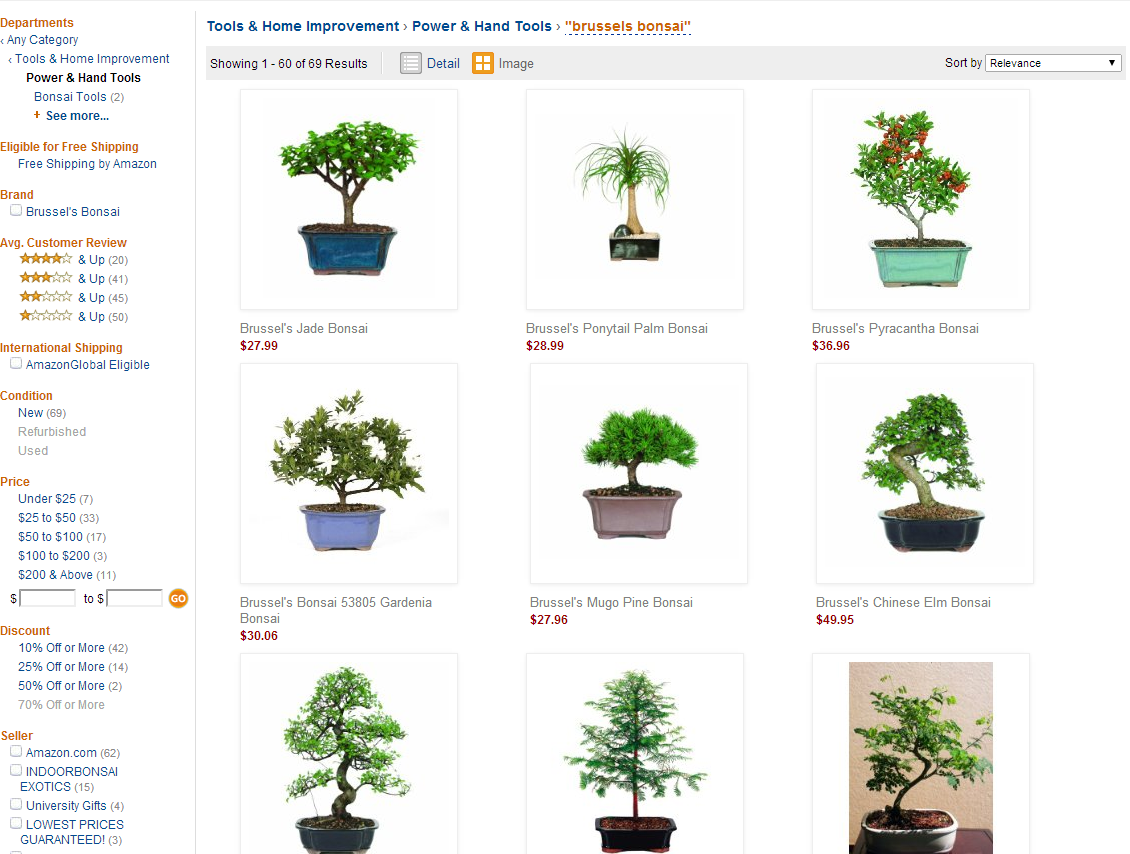Image resolution: width=1130 pixels, height=854 pixels.
Task: Open Tools & Home Improvement breadcrumb
Action: click(x=303, y=26)
